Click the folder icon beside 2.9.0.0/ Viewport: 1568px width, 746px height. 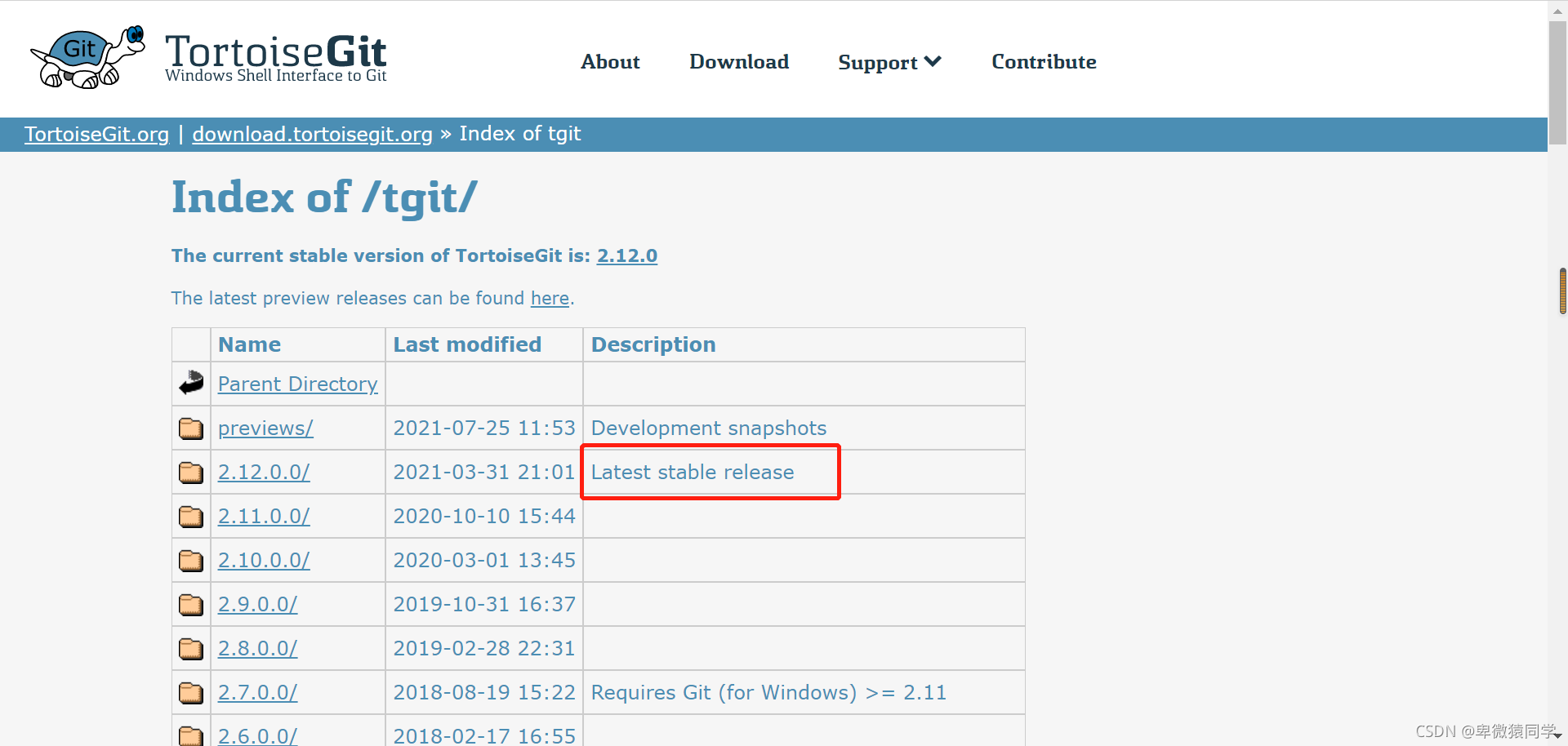pyautogui.click(x=191, y=604)
